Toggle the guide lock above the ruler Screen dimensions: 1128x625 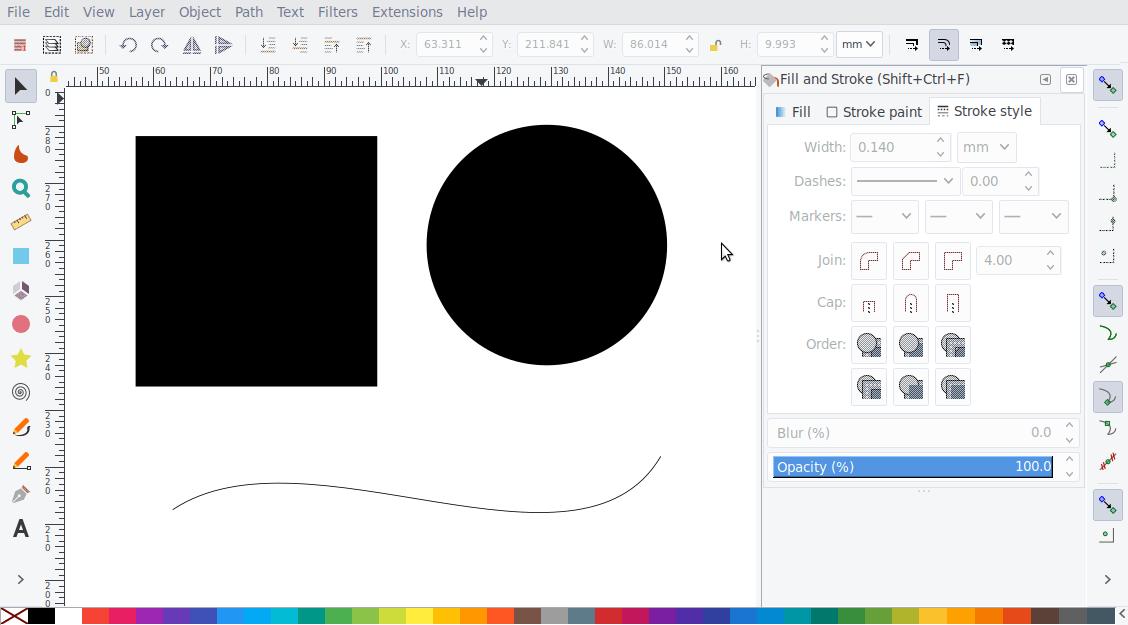pyautogui.click(x=54, y=77)
